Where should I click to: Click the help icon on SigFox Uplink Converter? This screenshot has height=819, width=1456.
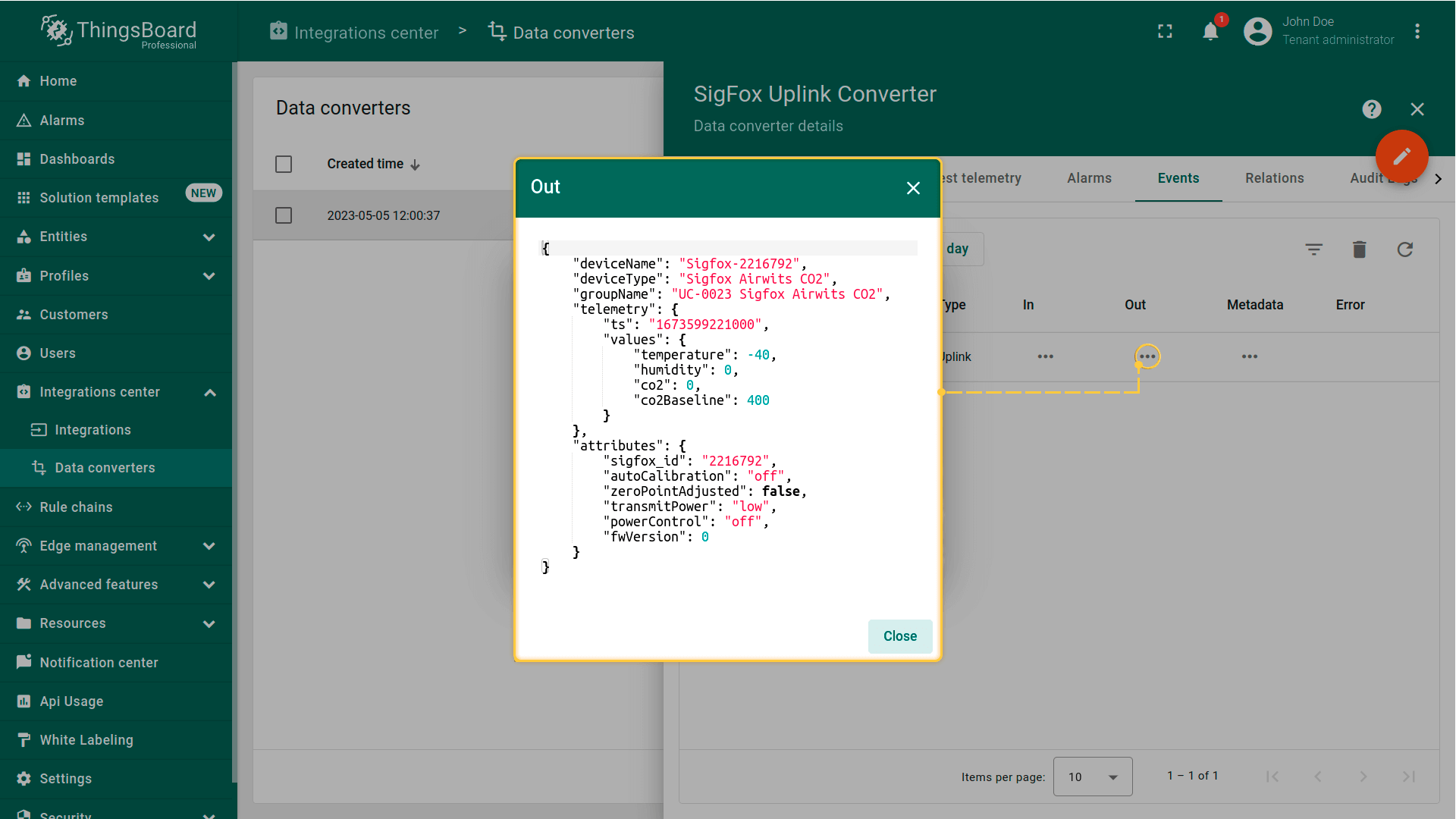click(1372, 109)
